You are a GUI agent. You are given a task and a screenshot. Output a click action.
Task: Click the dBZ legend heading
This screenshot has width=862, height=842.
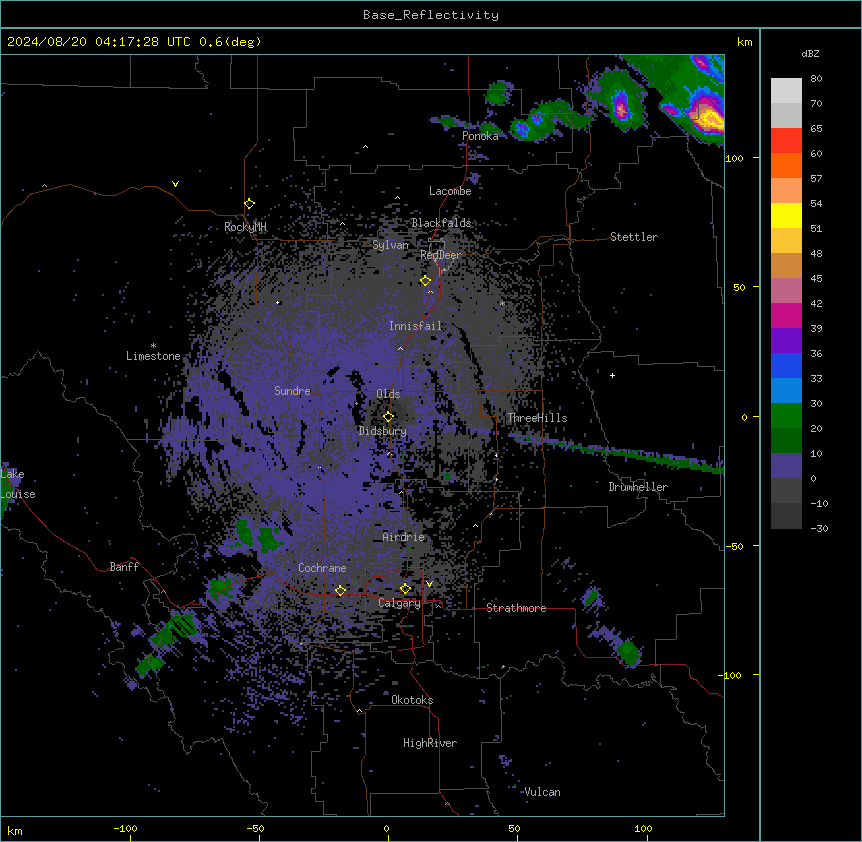tap(810, 54)
